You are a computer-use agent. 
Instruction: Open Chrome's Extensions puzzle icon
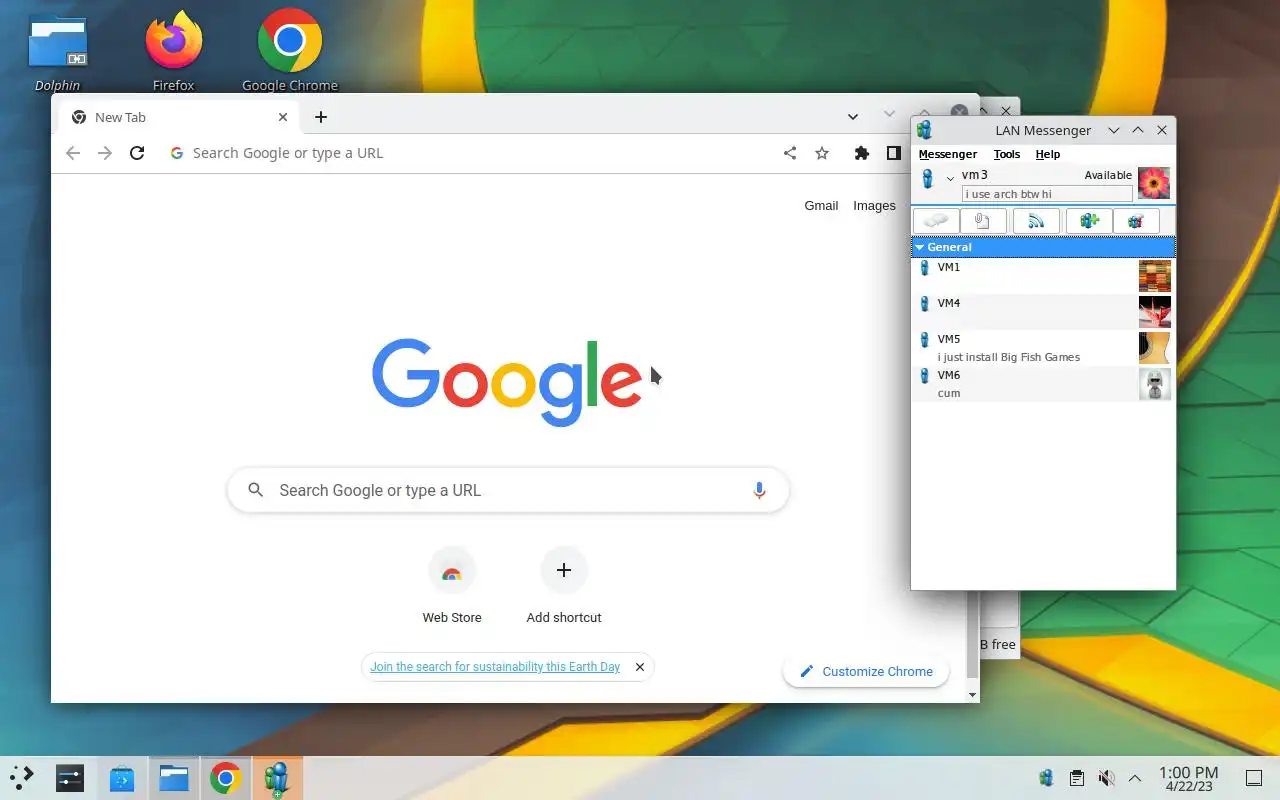[861, 153]
